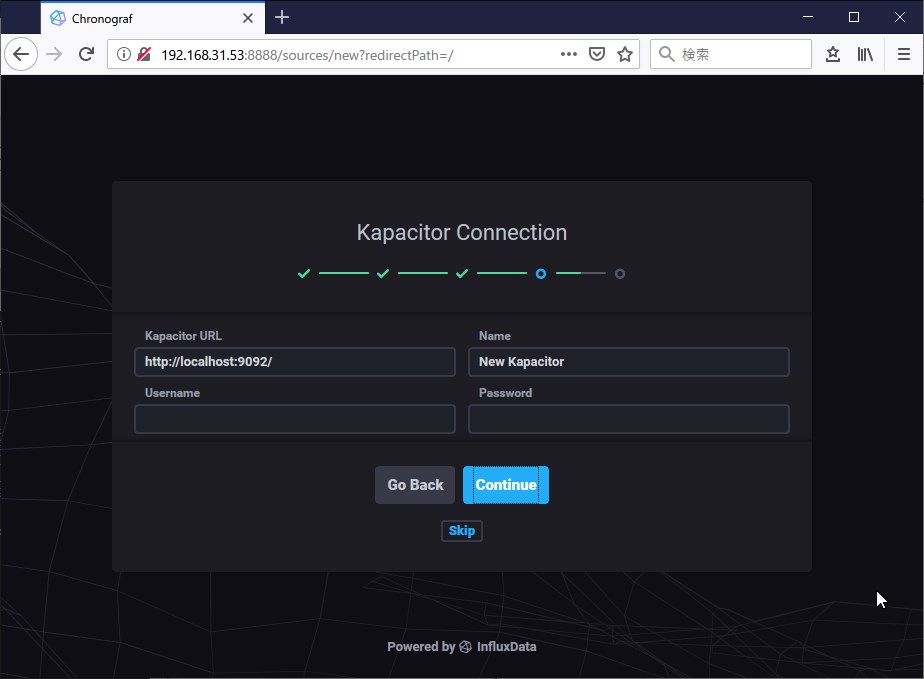Bookmark this page with star icon
This screenshot has width=924, height=679.
625,54
